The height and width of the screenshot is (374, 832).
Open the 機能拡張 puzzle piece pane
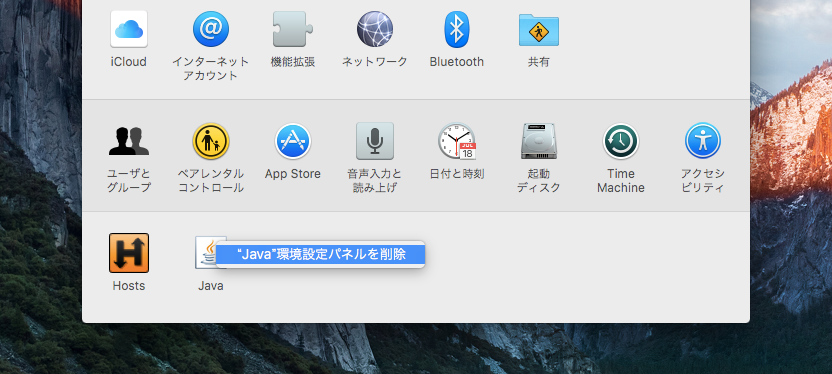pos(293,29)
